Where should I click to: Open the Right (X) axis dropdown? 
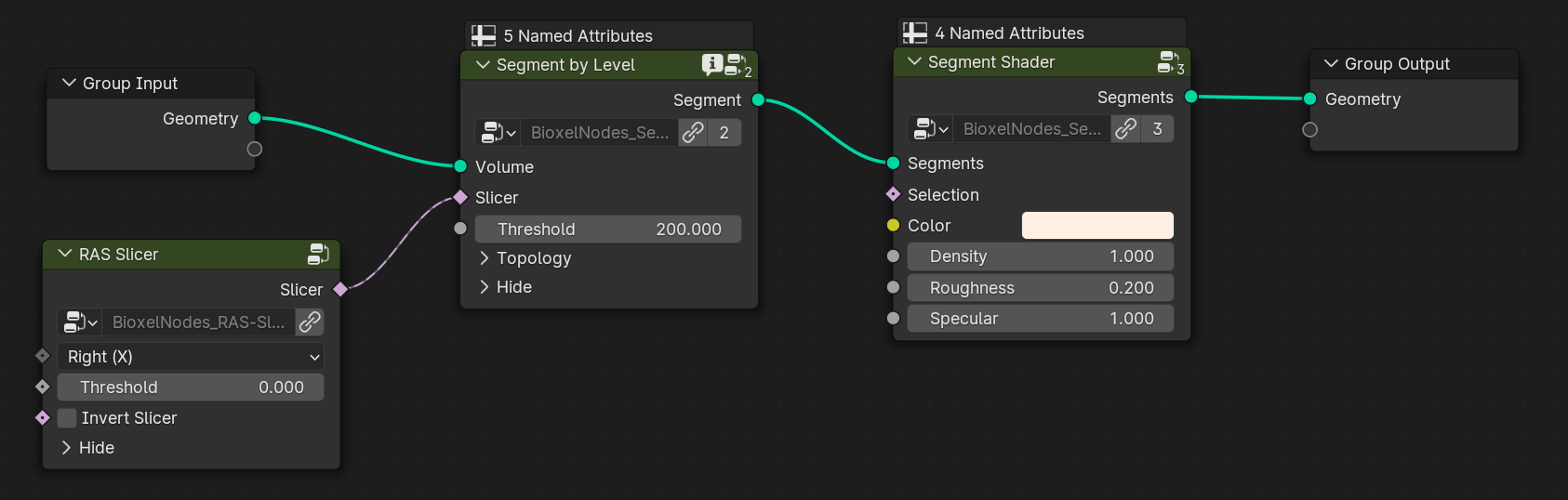pos(191,357)
